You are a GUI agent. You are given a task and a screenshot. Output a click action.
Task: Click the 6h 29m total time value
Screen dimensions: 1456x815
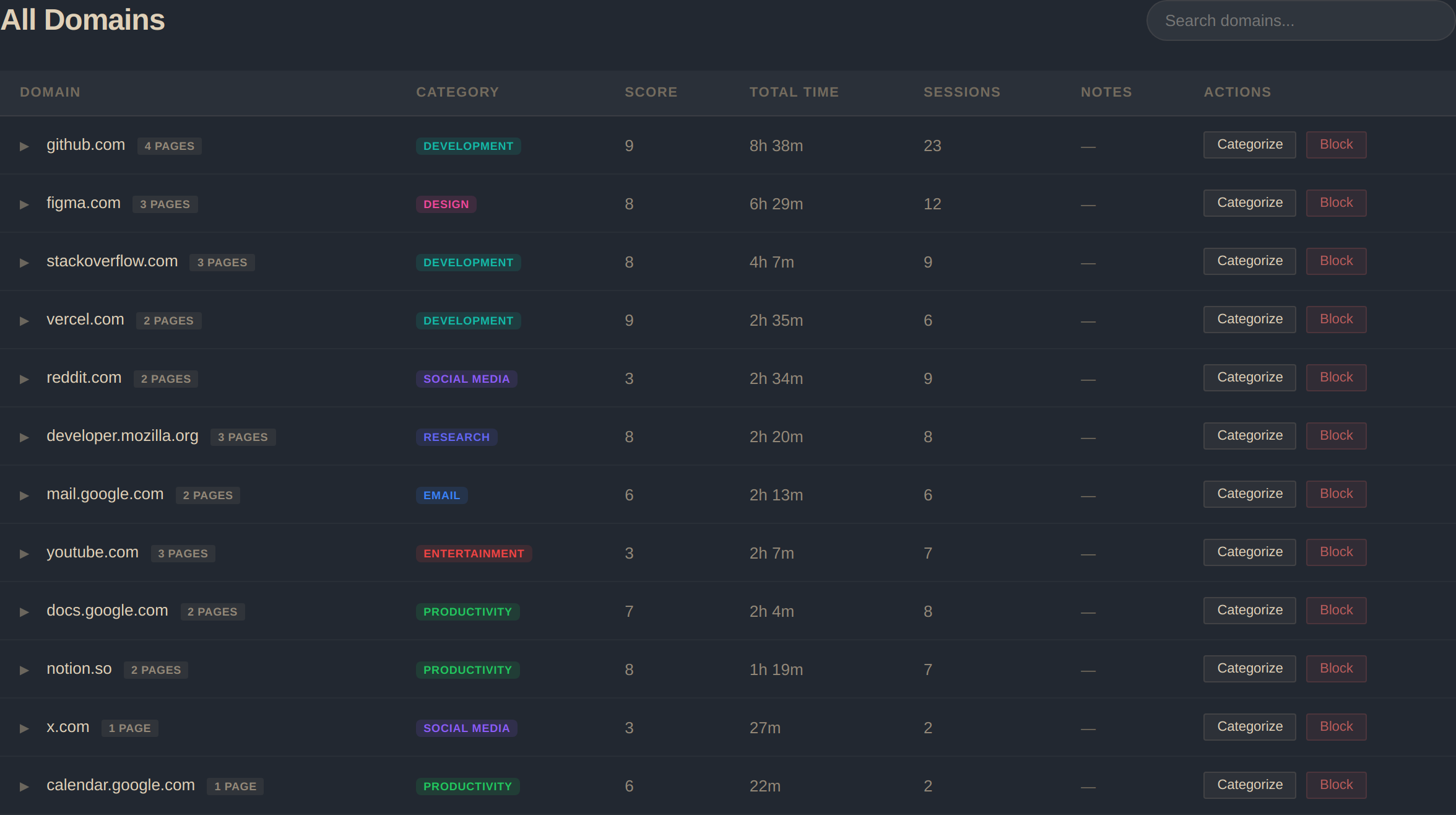[776, 204]
